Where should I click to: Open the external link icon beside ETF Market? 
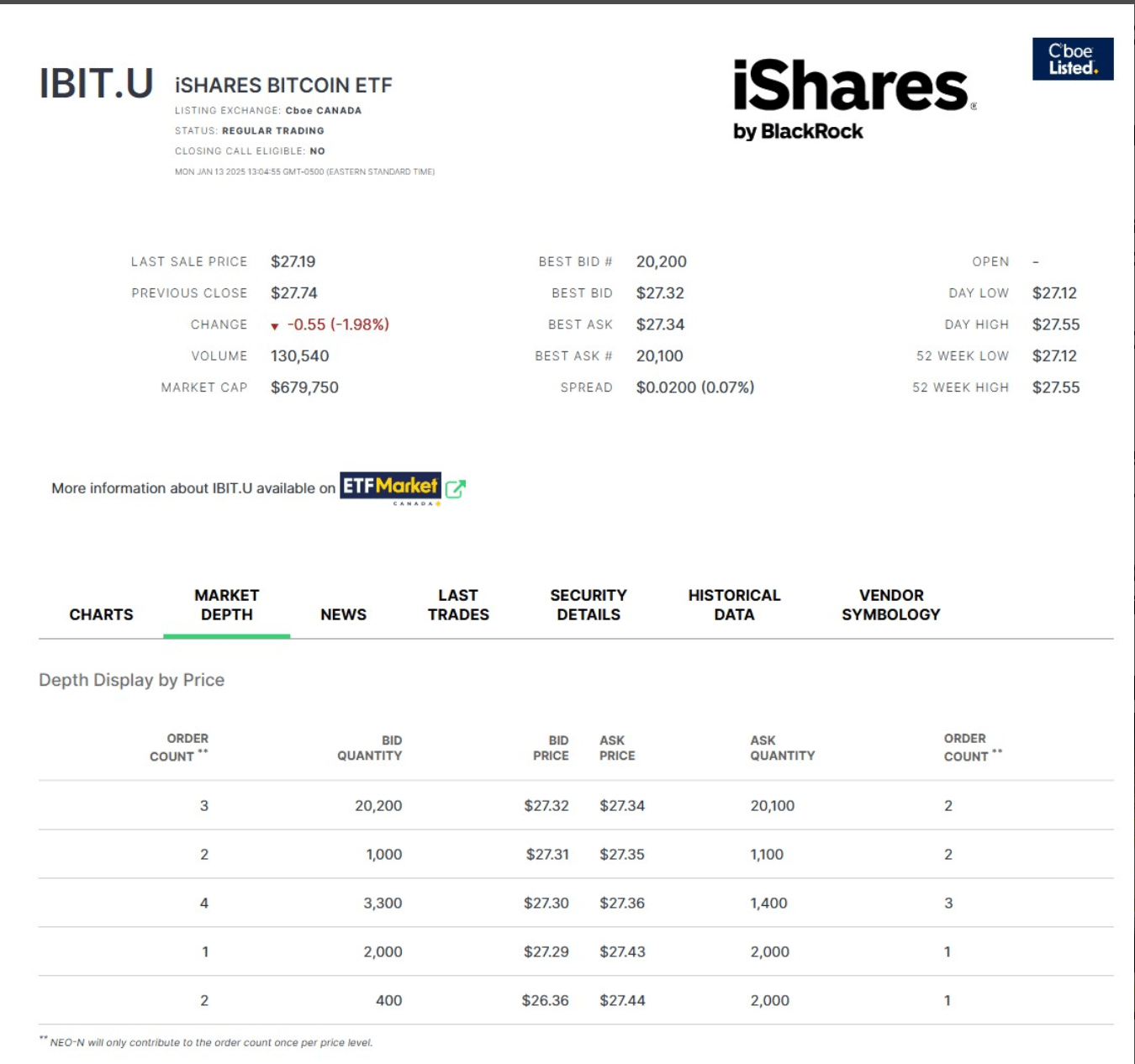point(455,488)
